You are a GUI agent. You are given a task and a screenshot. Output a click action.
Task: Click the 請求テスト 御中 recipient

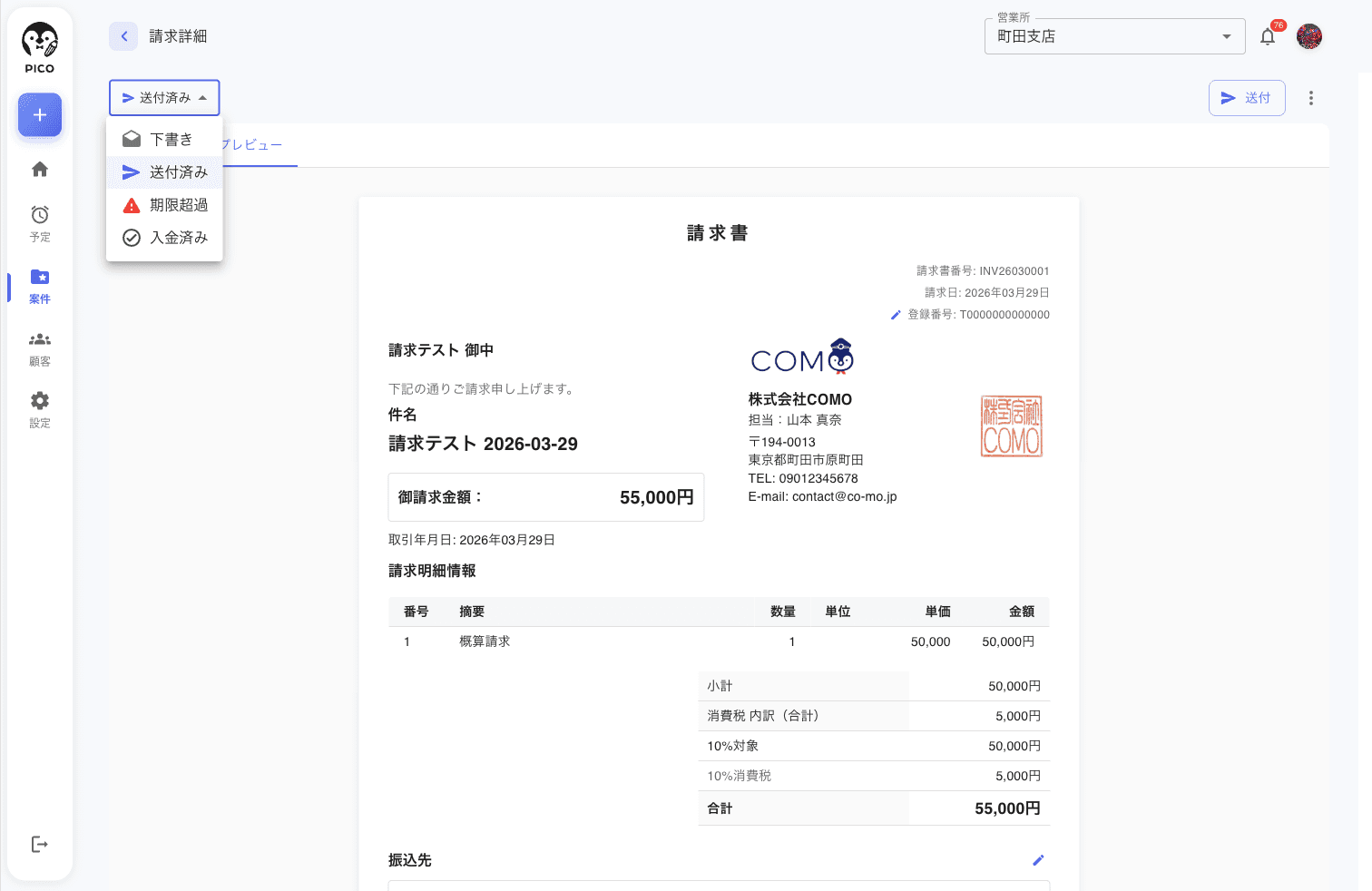click(441, 350)
